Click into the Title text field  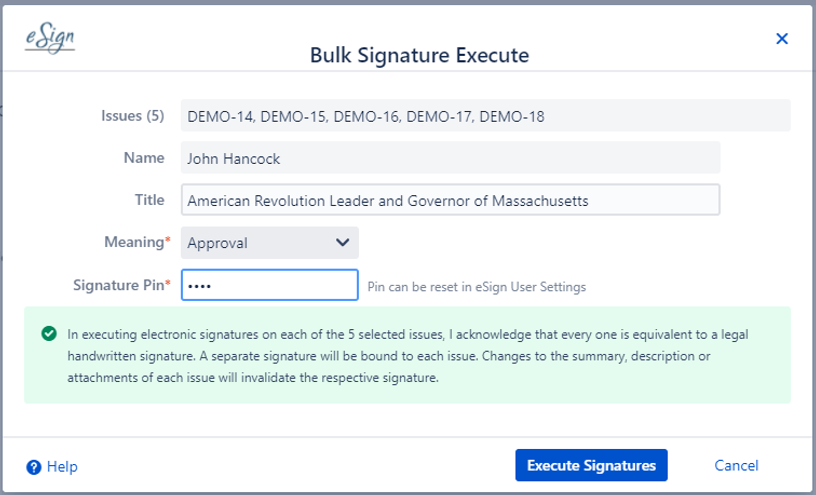pos(450,200)
